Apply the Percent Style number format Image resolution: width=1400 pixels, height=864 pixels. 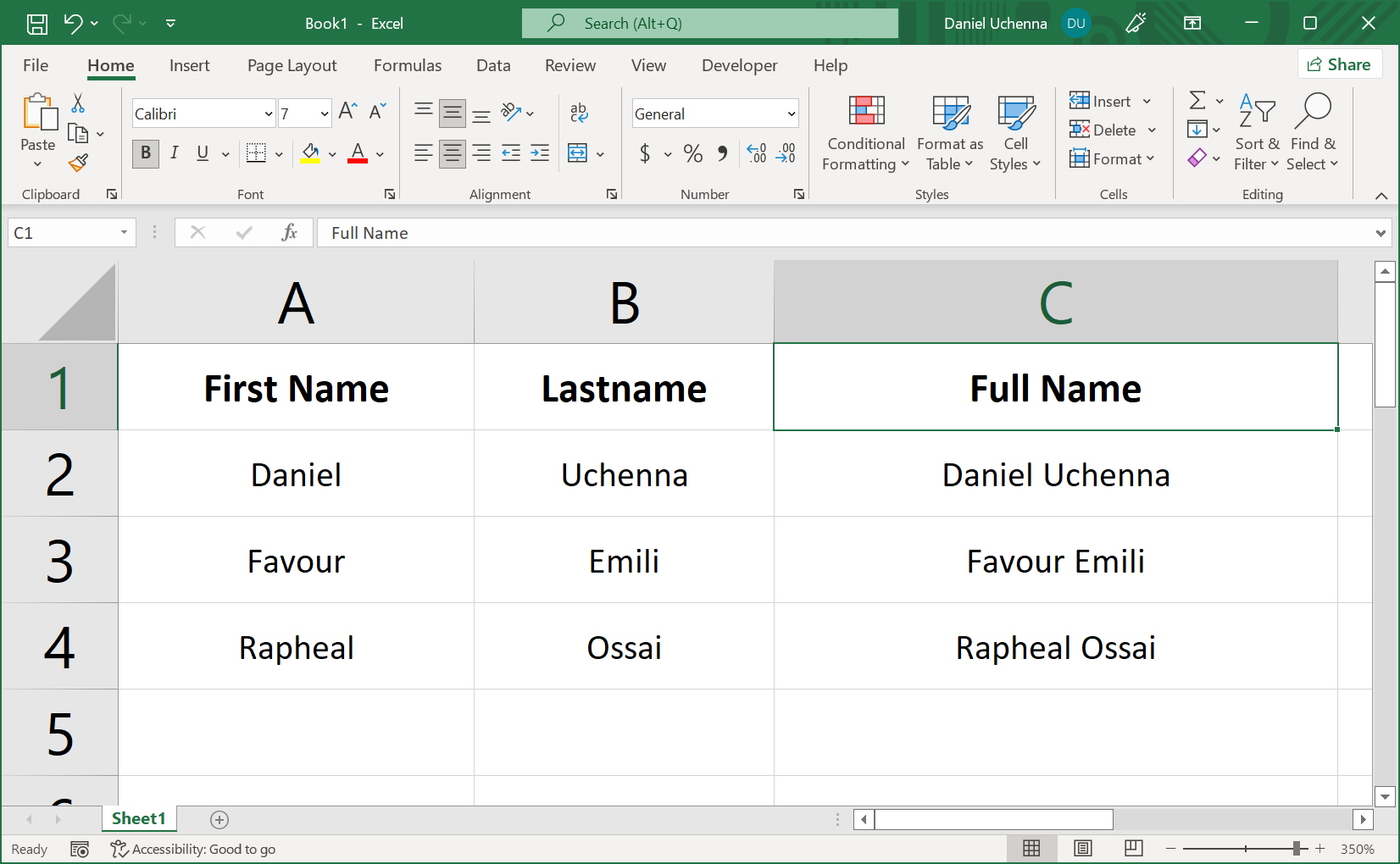pos(692,153)
